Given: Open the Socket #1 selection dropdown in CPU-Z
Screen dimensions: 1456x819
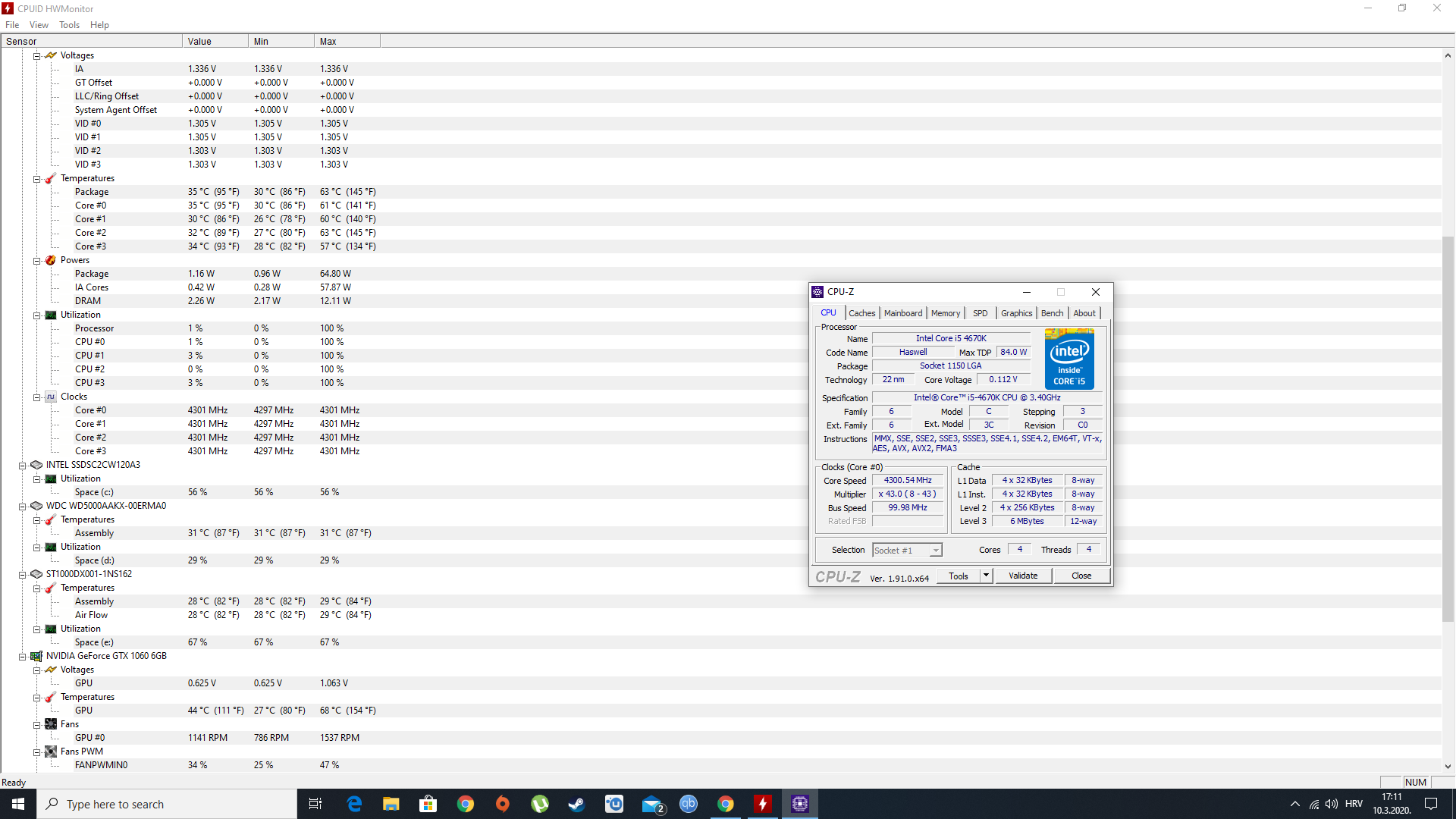Looking at the screenshot, I should coord(936,551).
